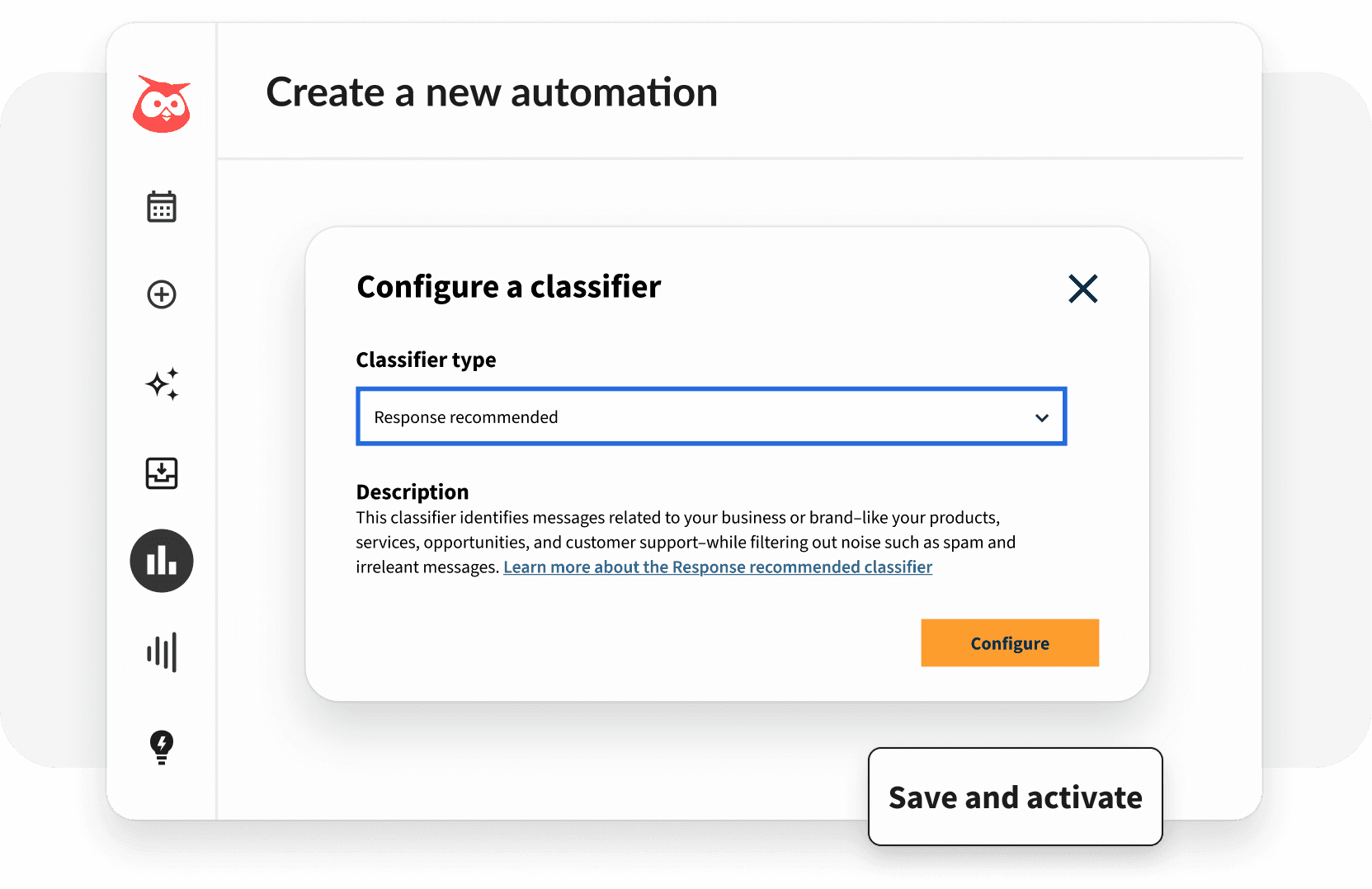
Task: Open the inbox tray icon
Action: [162, 473]
